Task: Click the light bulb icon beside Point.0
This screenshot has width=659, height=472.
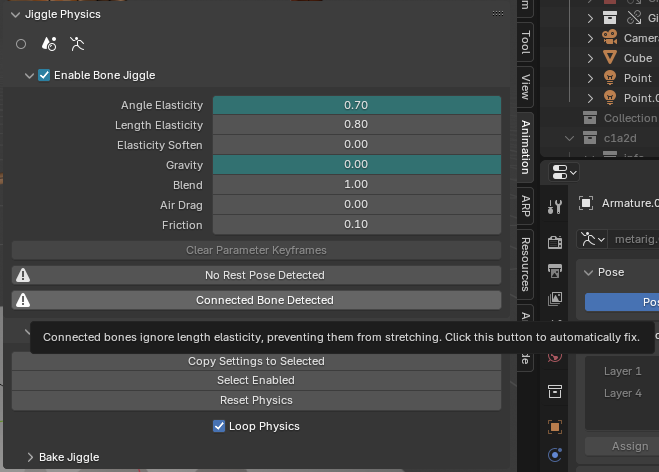Action: tap(610, 98)
